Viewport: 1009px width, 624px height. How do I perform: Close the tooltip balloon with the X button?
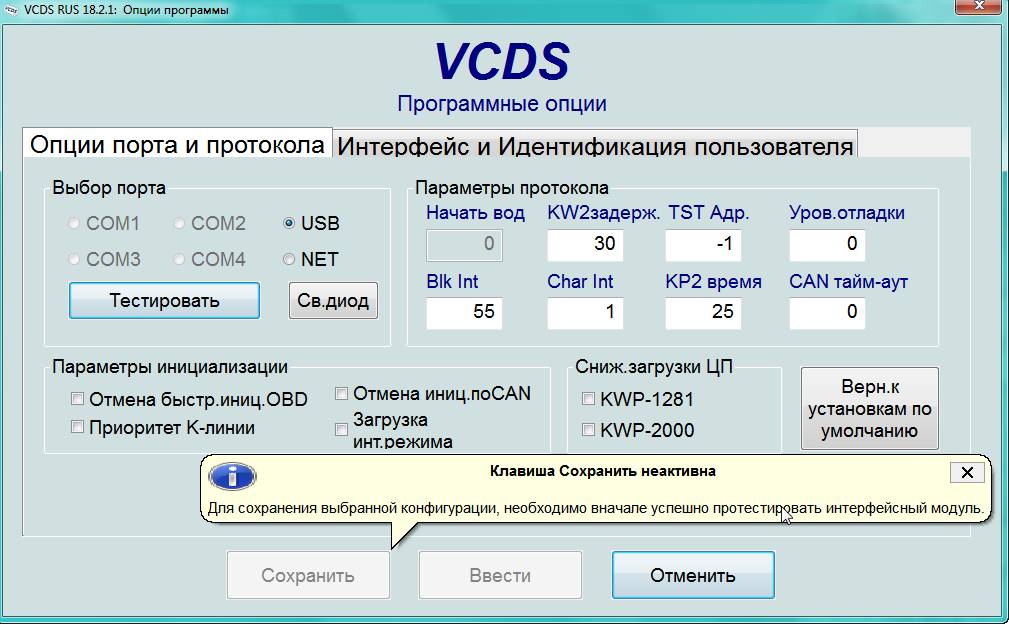point(966,472)
